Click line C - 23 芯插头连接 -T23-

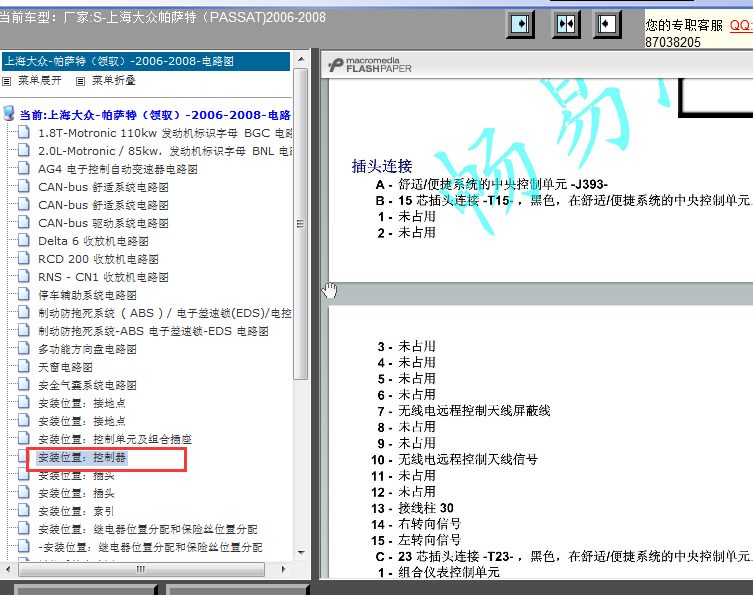coord(564,557)
